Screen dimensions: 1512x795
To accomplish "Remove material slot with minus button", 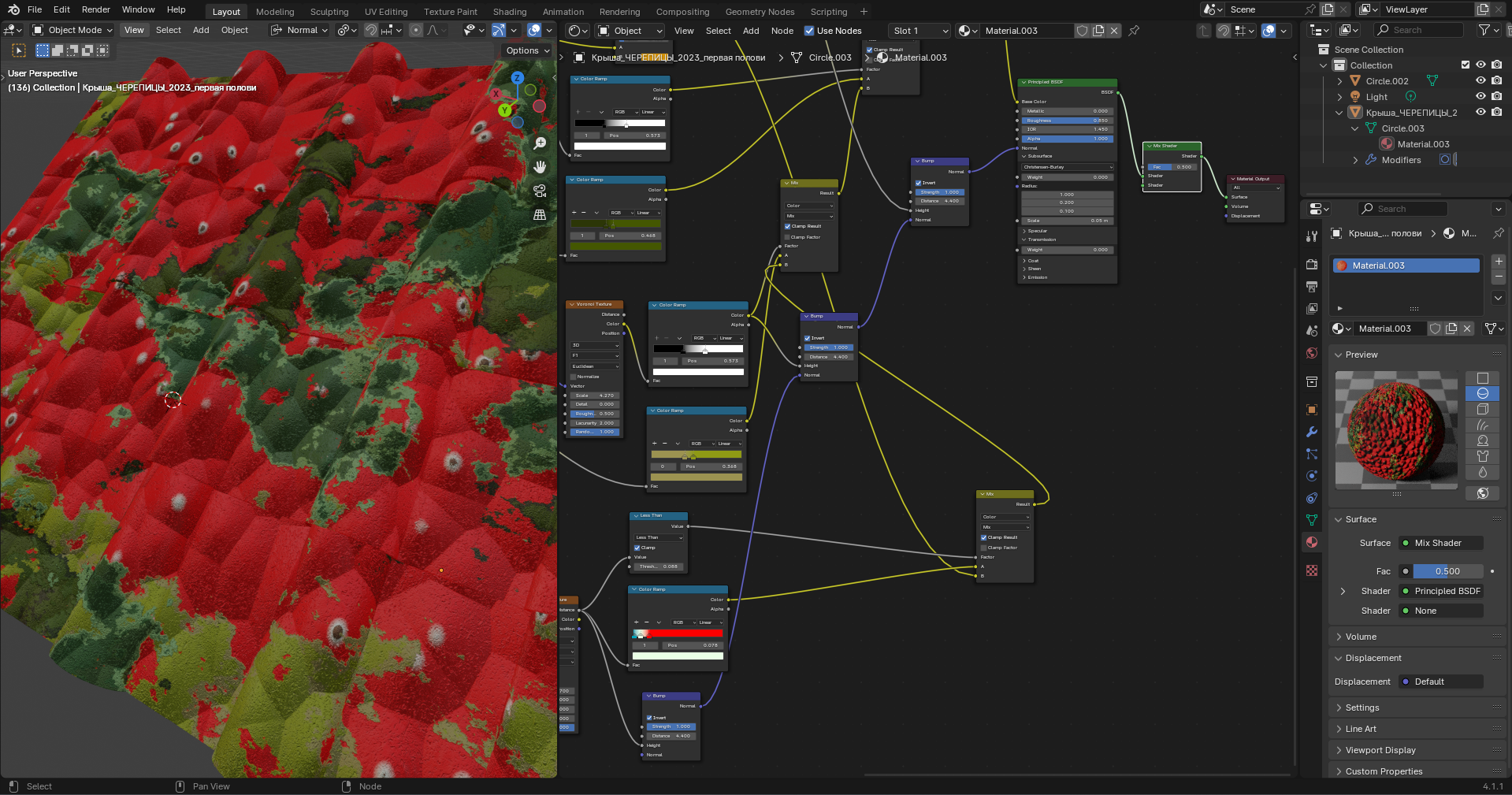I will pyautogui.click(x=1499, y=277).
